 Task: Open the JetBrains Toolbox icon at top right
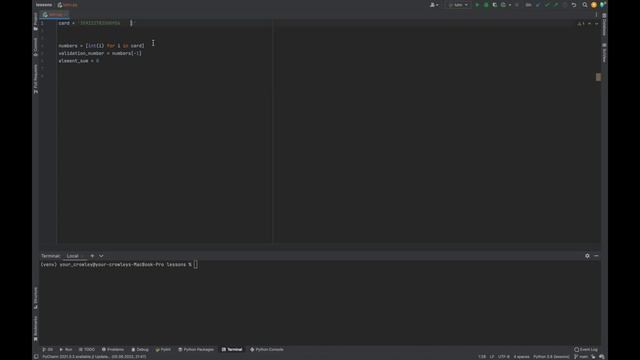(602, 5)
